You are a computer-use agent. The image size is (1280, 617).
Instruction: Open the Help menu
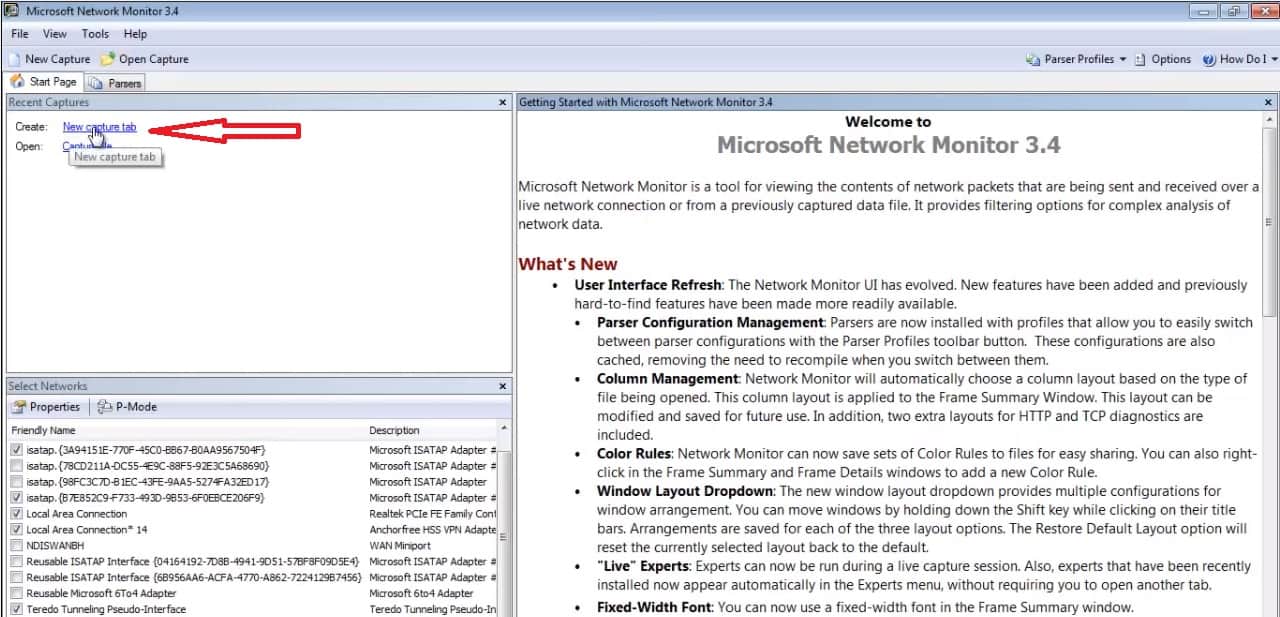click(x=135, y=34)
